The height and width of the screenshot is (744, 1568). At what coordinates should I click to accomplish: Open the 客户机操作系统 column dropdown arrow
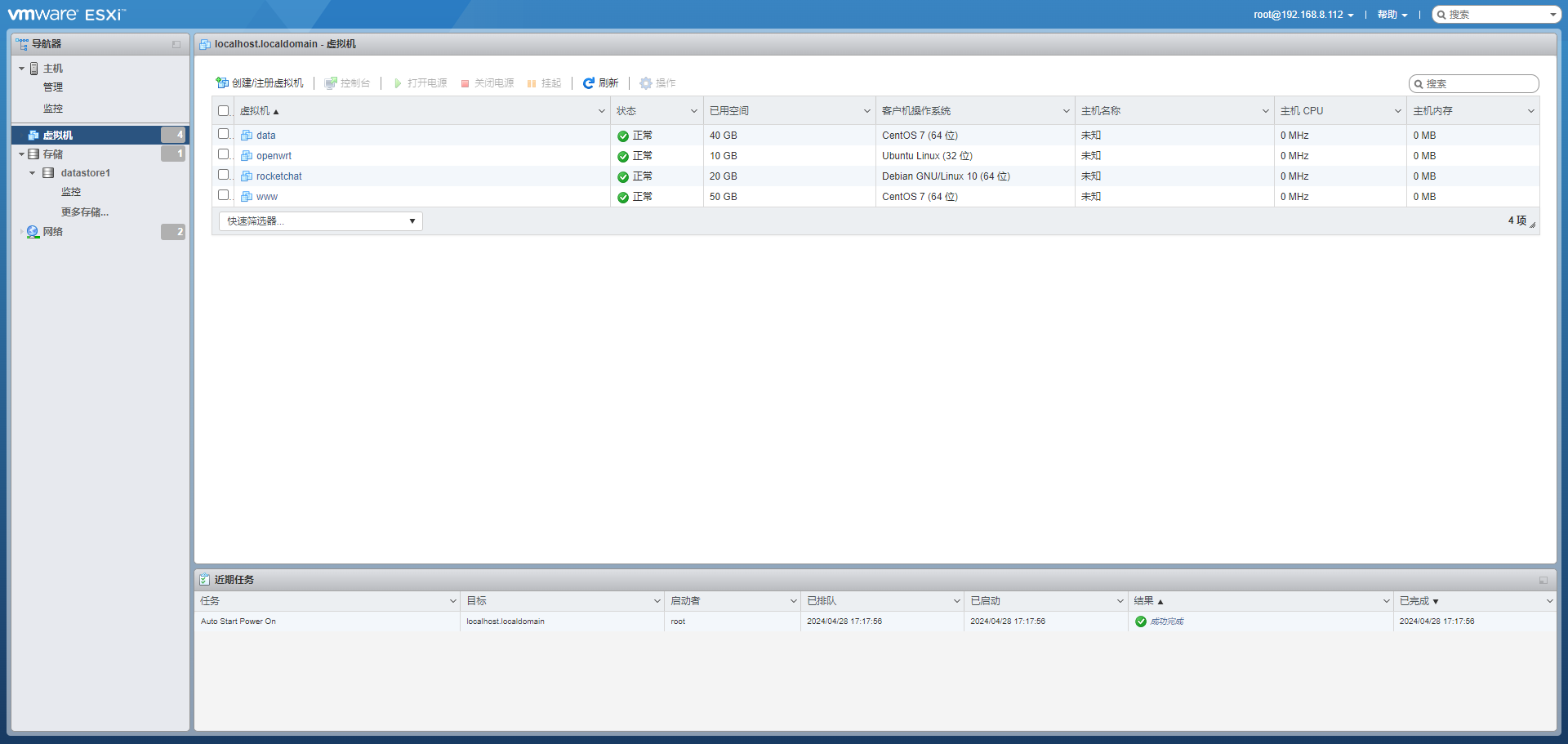(1067, 111)
